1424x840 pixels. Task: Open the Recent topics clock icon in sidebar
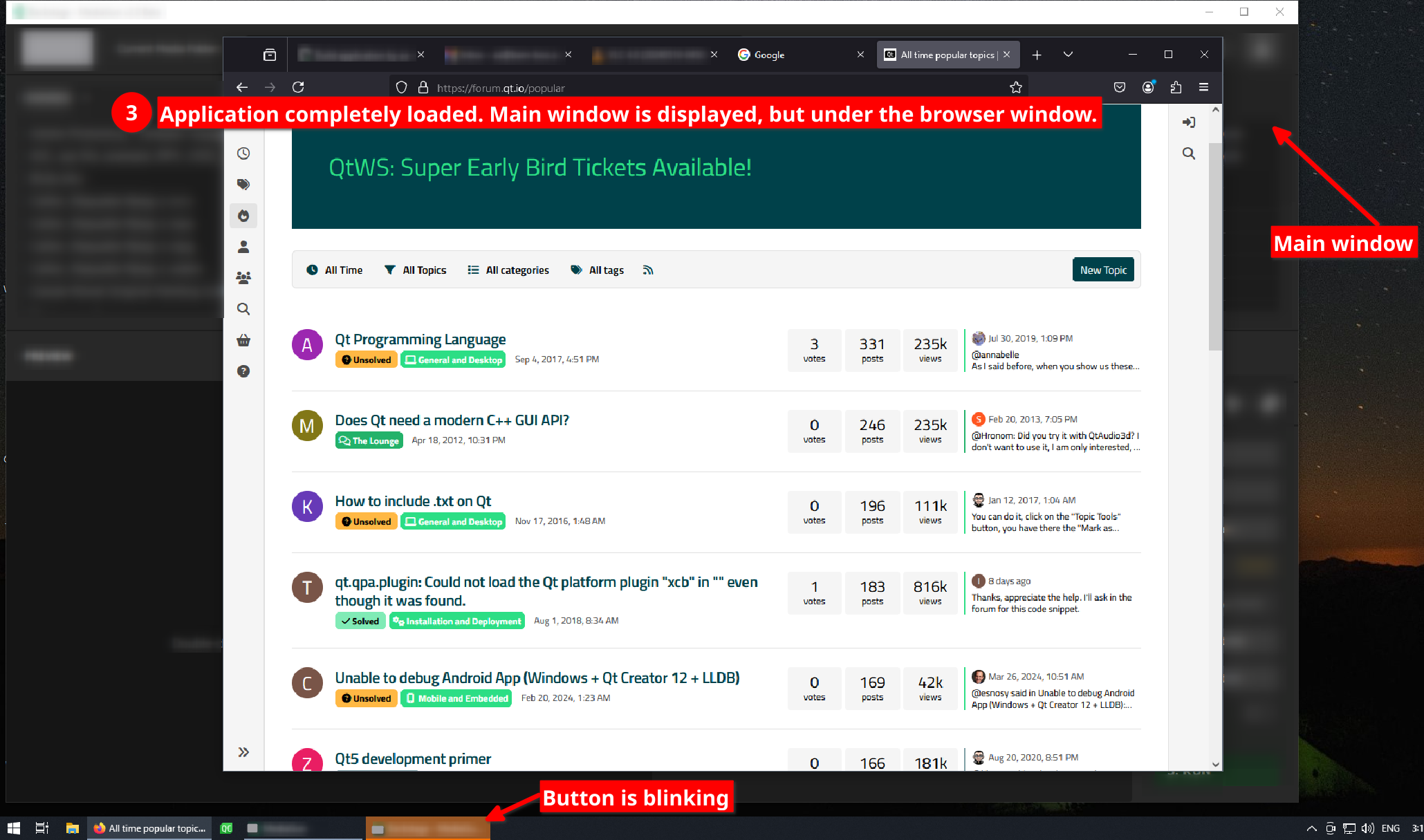point(243,153)
